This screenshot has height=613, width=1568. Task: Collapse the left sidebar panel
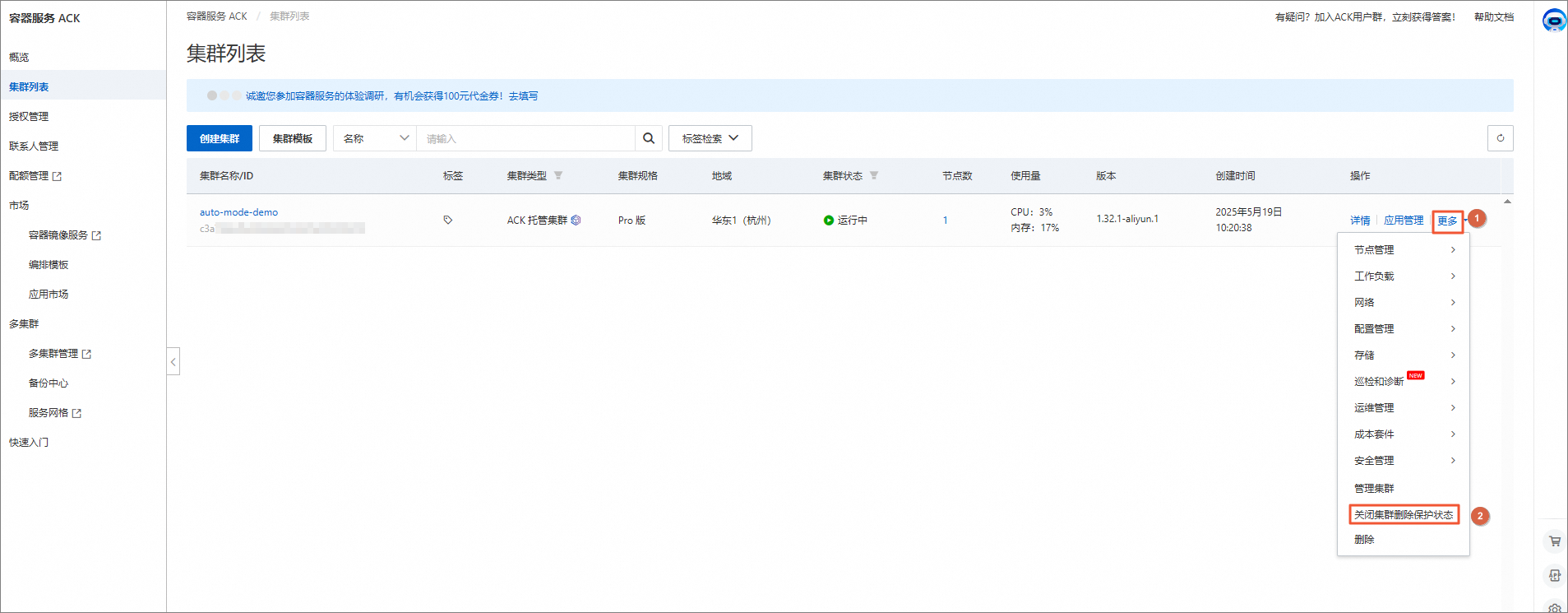(x=173, y=361)
